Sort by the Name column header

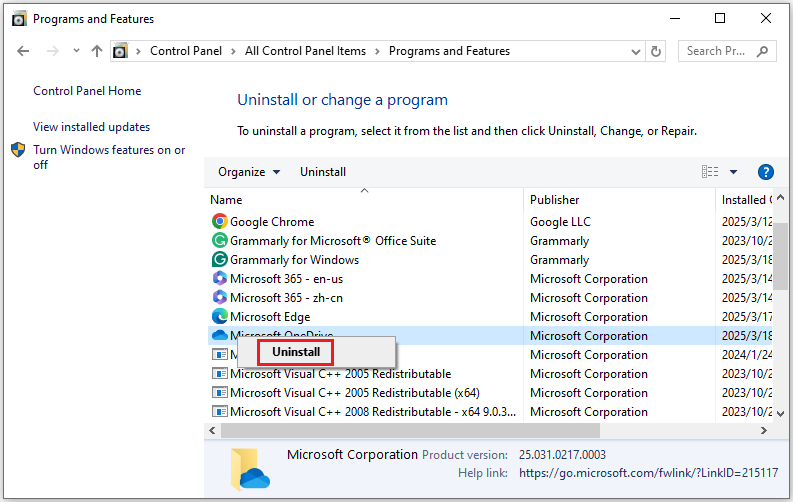[x=366, y=200]
